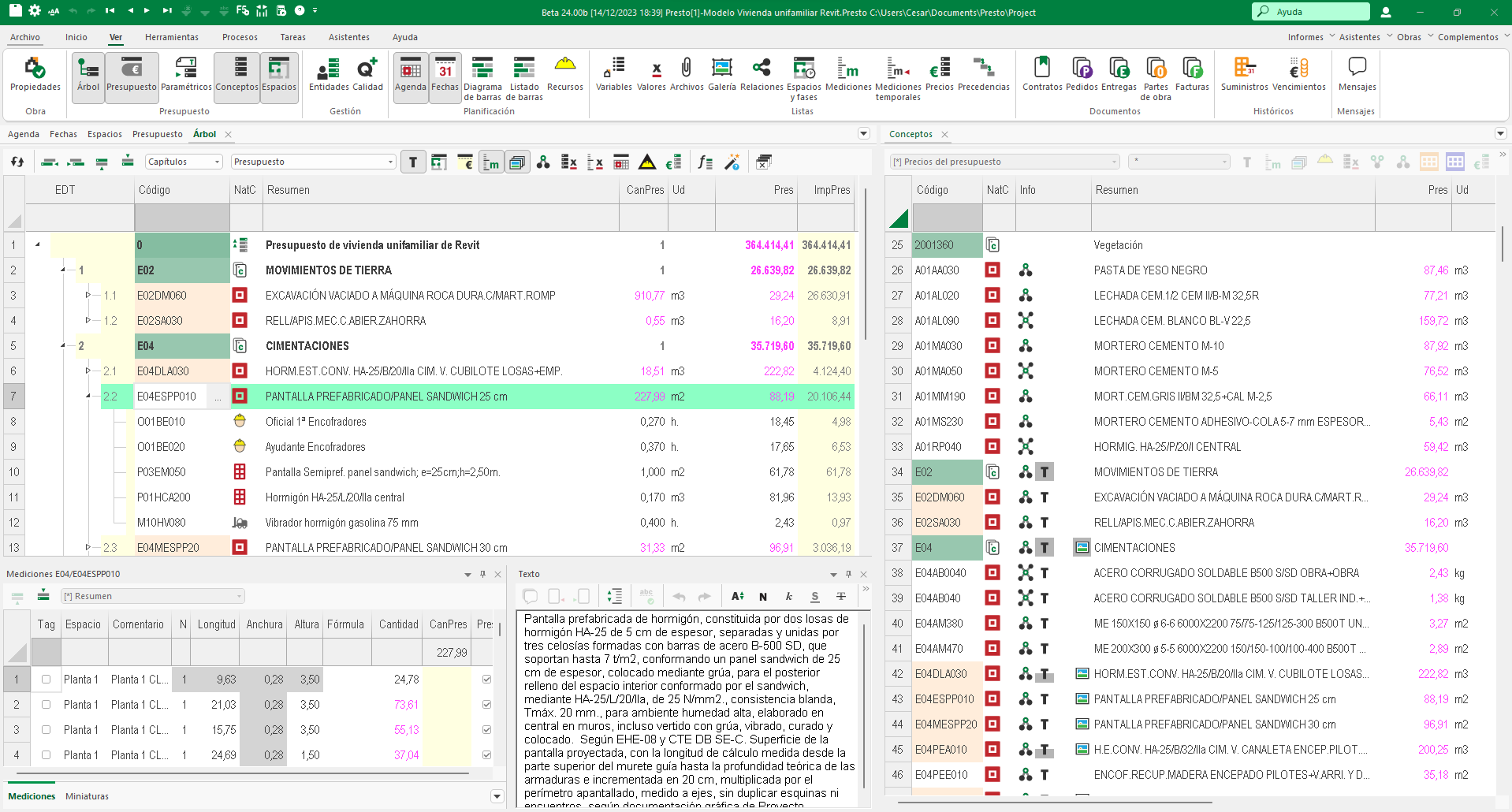
Task: Open the Recursos icon
Action: pyautogui.click(x=565, y=75)
